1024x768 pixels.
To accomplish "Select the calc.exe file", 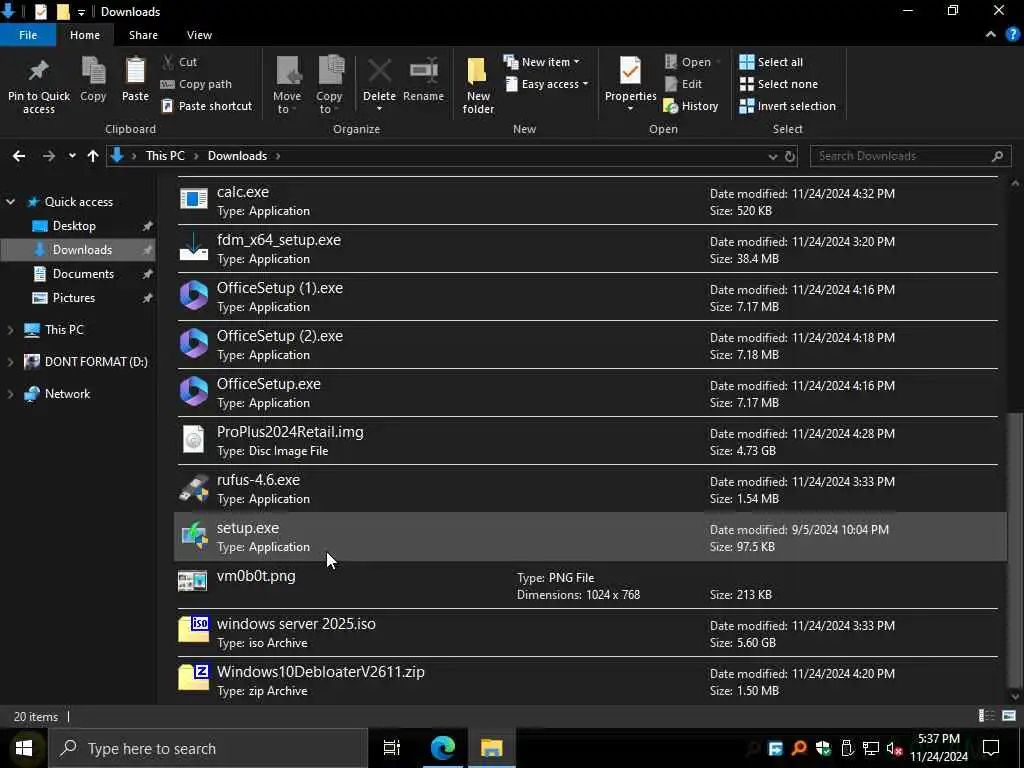I will (588, 201).
